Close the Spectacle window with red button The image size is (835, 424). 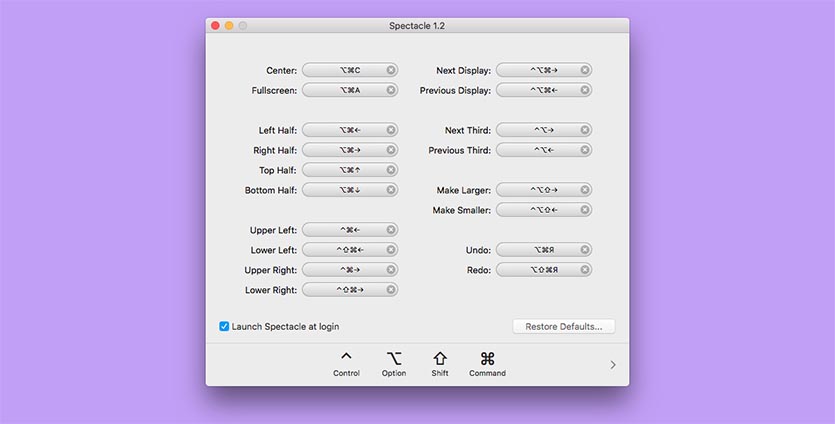click(x=215, y=26)
